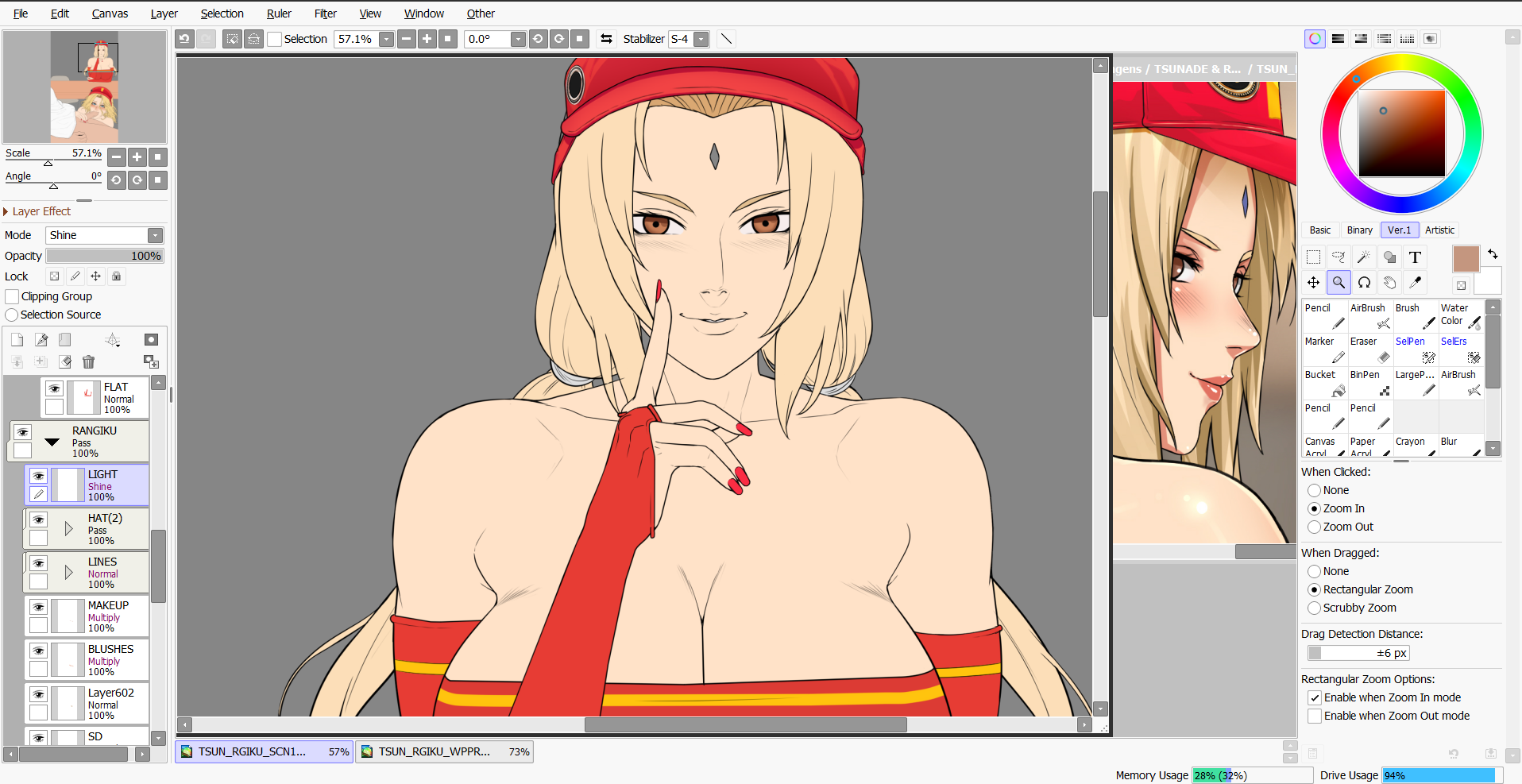Open the Stabilizer S-4 dropdown

[701, 39]
